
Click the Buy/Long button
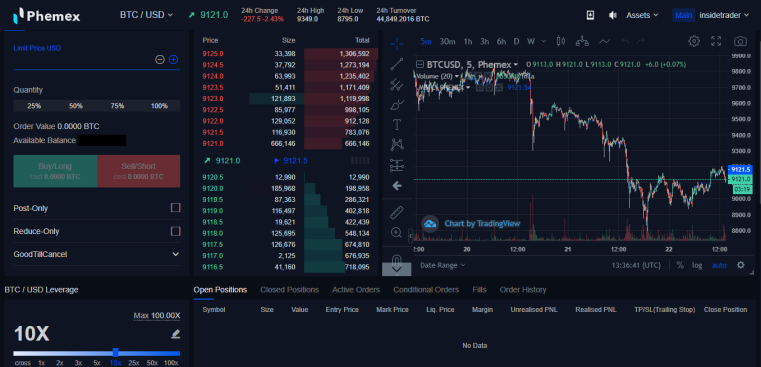55,171
